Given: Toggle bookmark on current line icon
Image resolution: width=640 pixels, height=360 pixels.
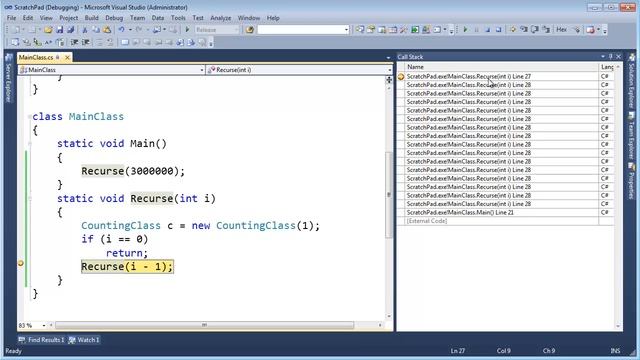Looking at the screenshot, I should [x=125, y=42].
